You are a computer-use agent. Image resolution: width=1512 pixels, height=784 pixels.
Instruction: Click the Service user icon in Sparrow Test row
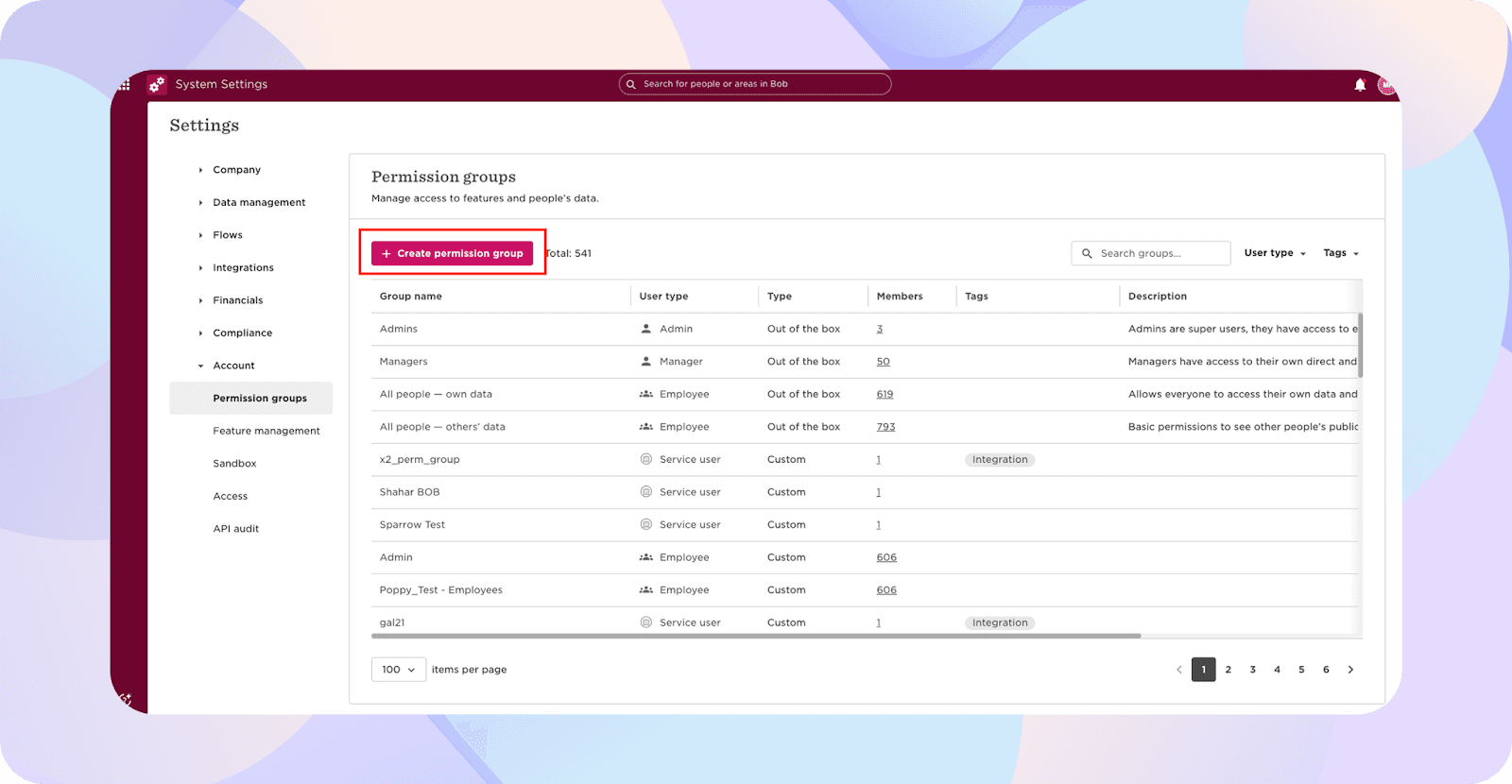pyautogui.click(x=646, y=524)
